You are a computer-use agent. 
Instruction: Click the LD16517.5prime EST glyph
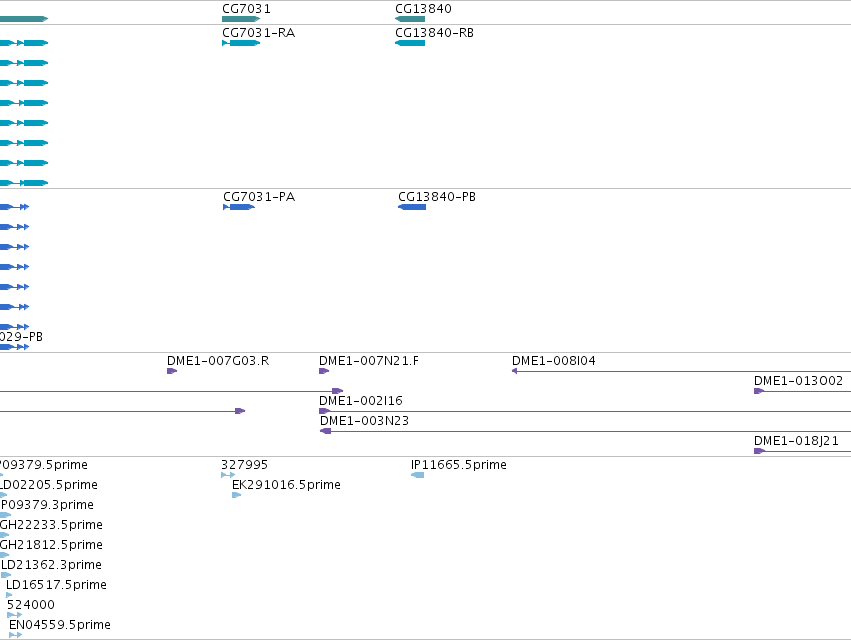tap(9, 595)
